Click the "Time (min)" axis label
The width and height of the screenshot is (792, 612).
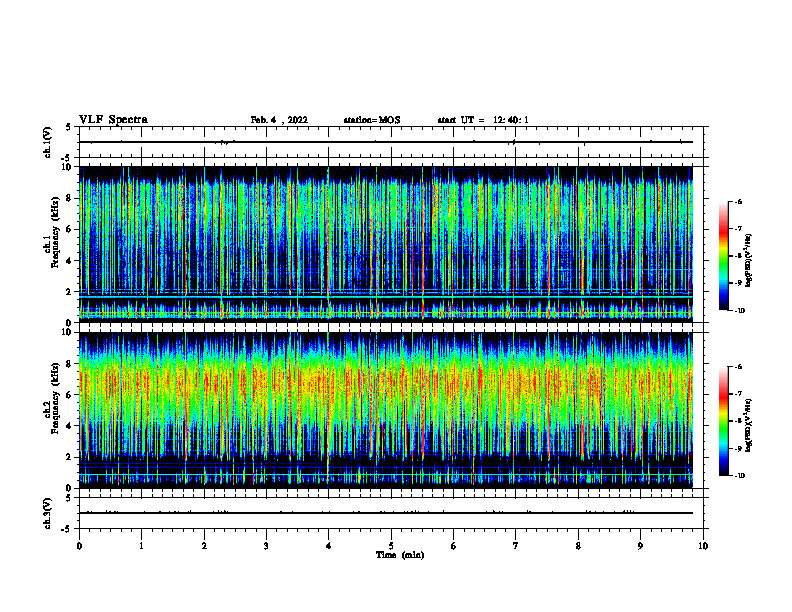(400, 555)
